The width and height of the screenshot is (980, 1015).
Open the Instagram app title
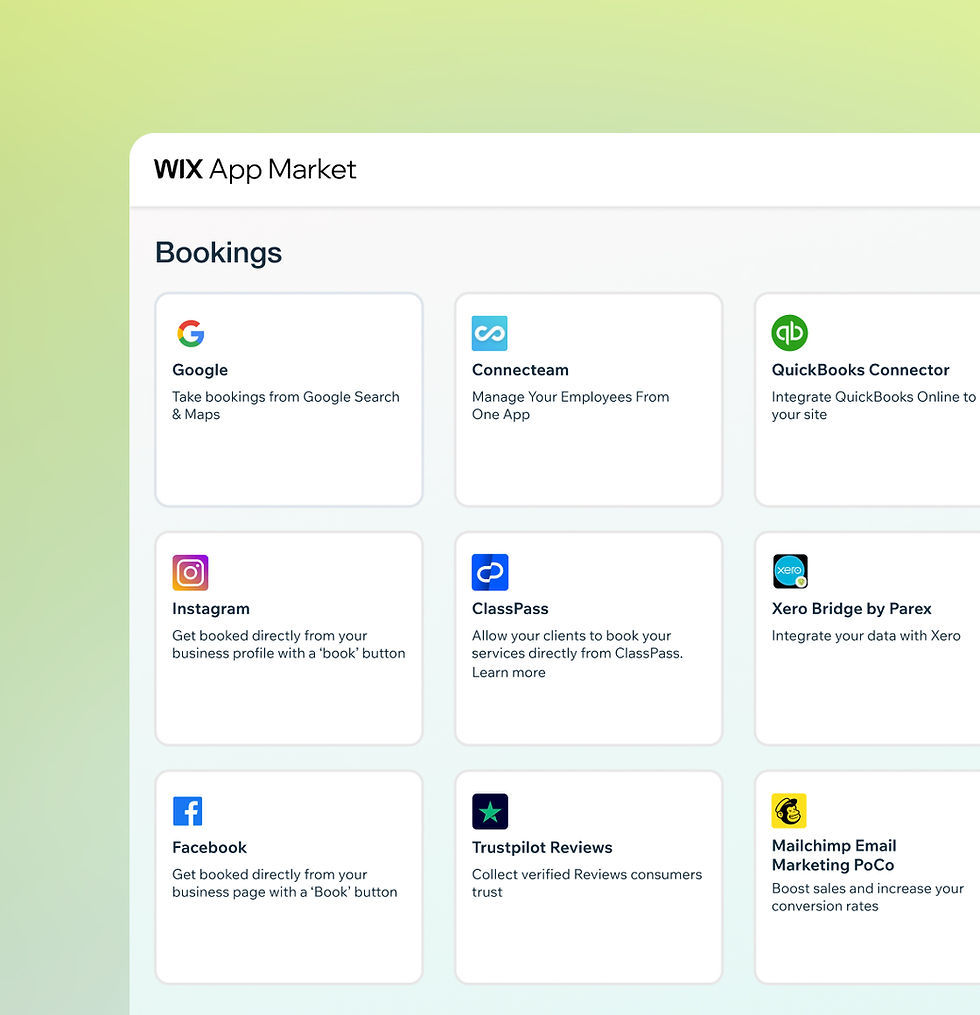pyautogui.click(x=211, y=608)
